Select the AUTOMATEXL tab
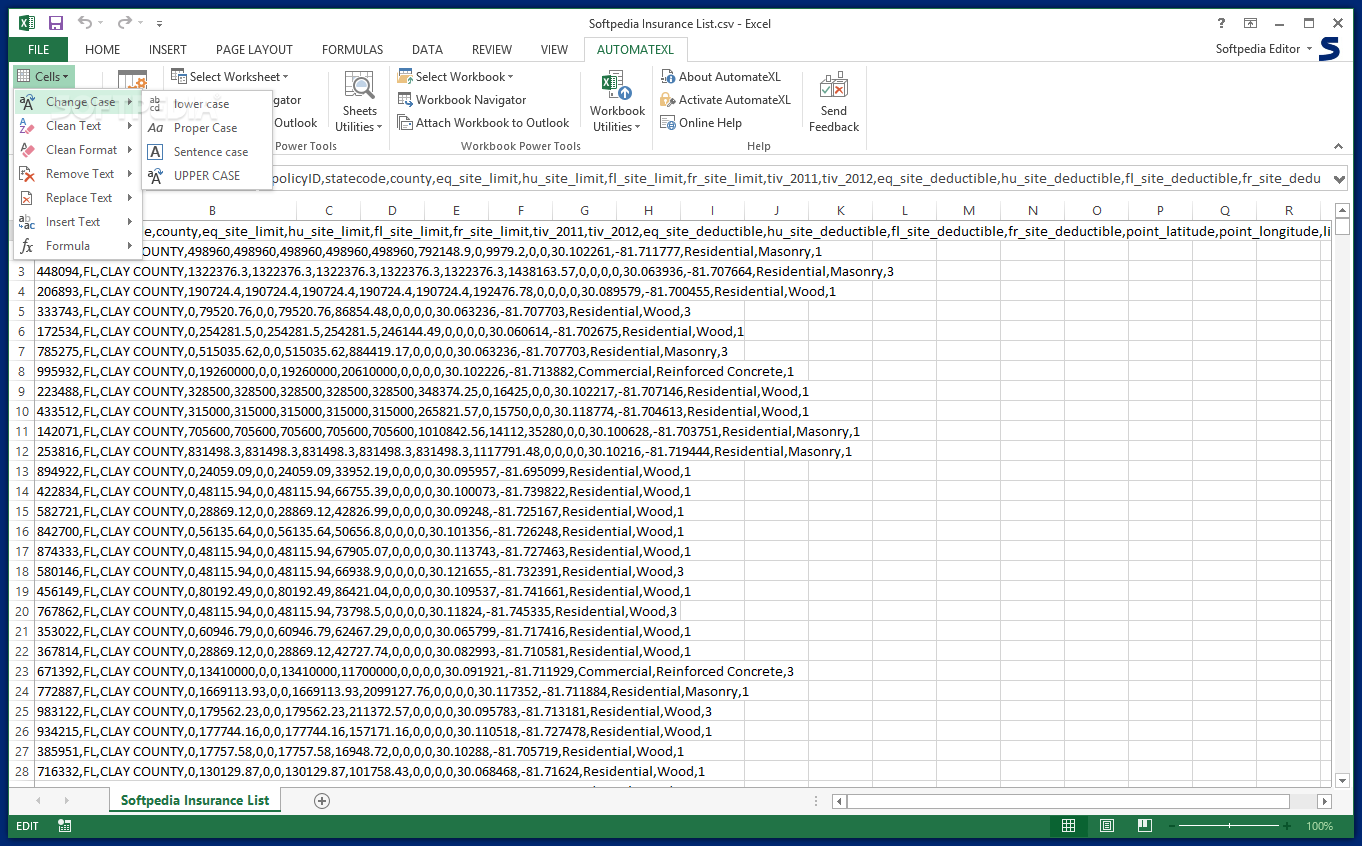The height and width of the screenshot is (846, 1362). click(635, 49)
